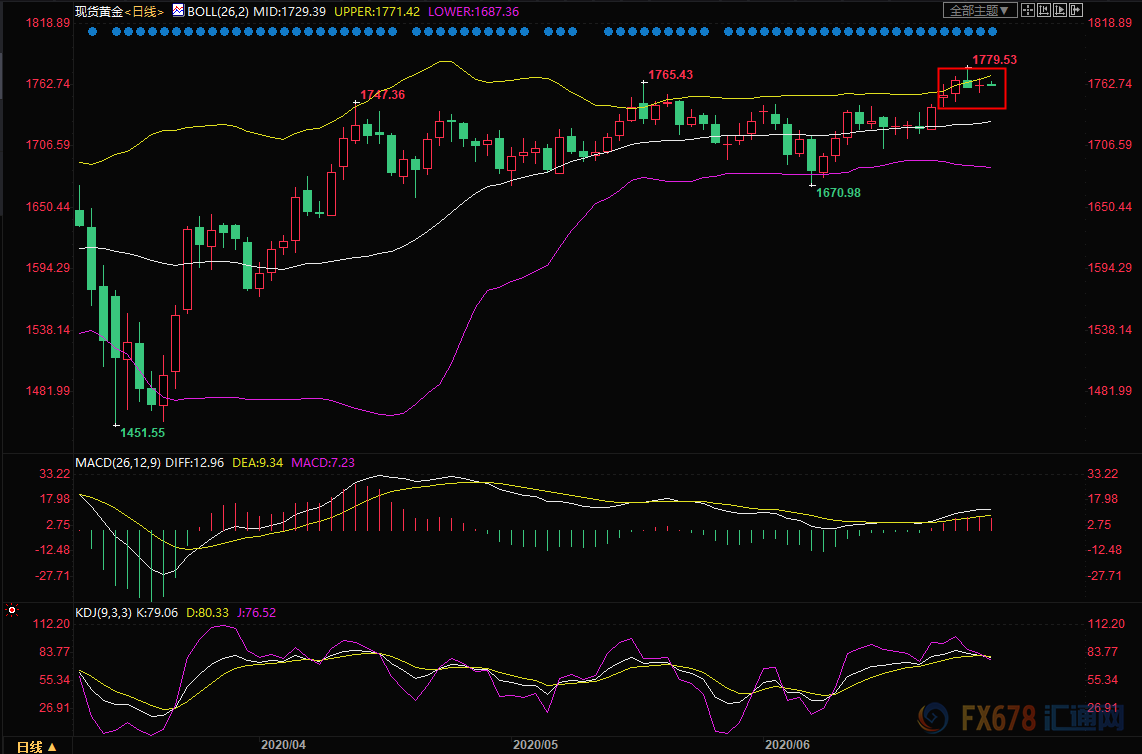Open the 全部主题 dropdown

980,10
